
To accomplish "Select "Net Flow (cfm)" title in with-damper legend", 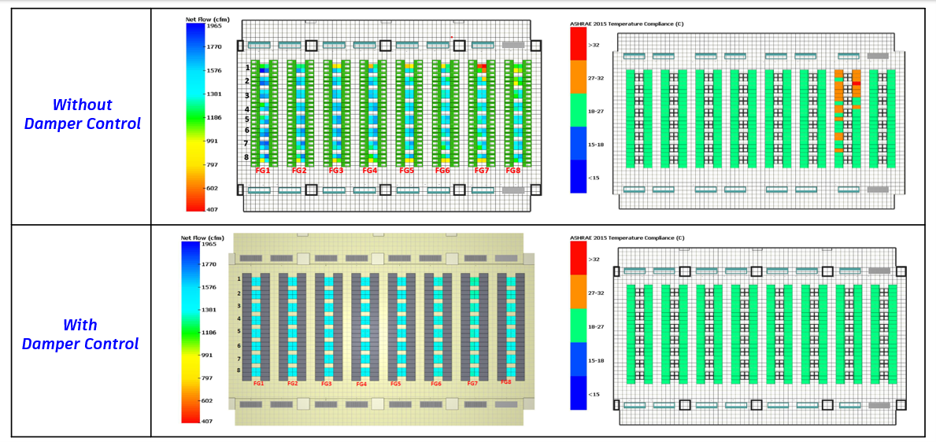I will tap(202, 238).
